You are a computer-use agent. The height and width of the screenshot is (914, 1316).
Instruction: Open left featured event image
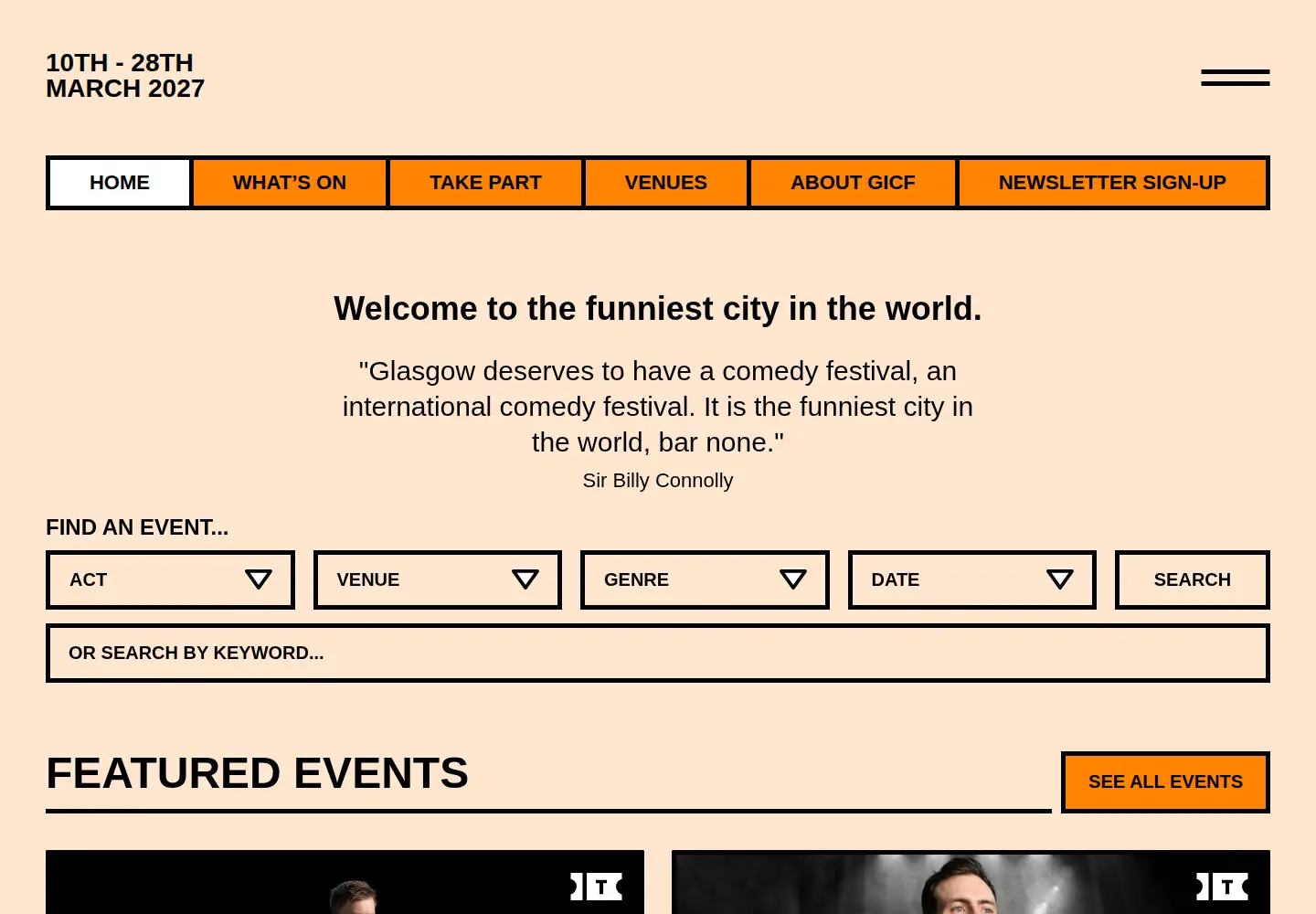345,882
